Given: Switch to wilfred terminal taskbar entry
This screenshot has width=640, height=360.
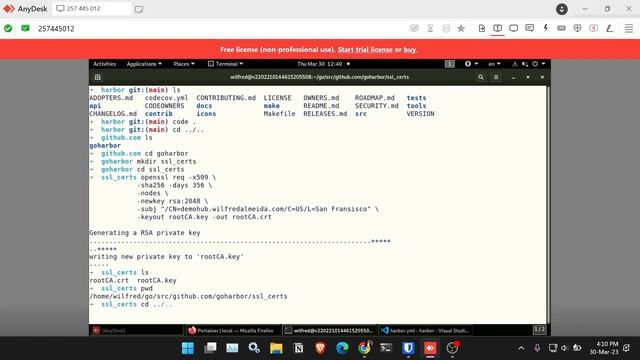Looking at the screenshot, I should click(x=329, y=330).
